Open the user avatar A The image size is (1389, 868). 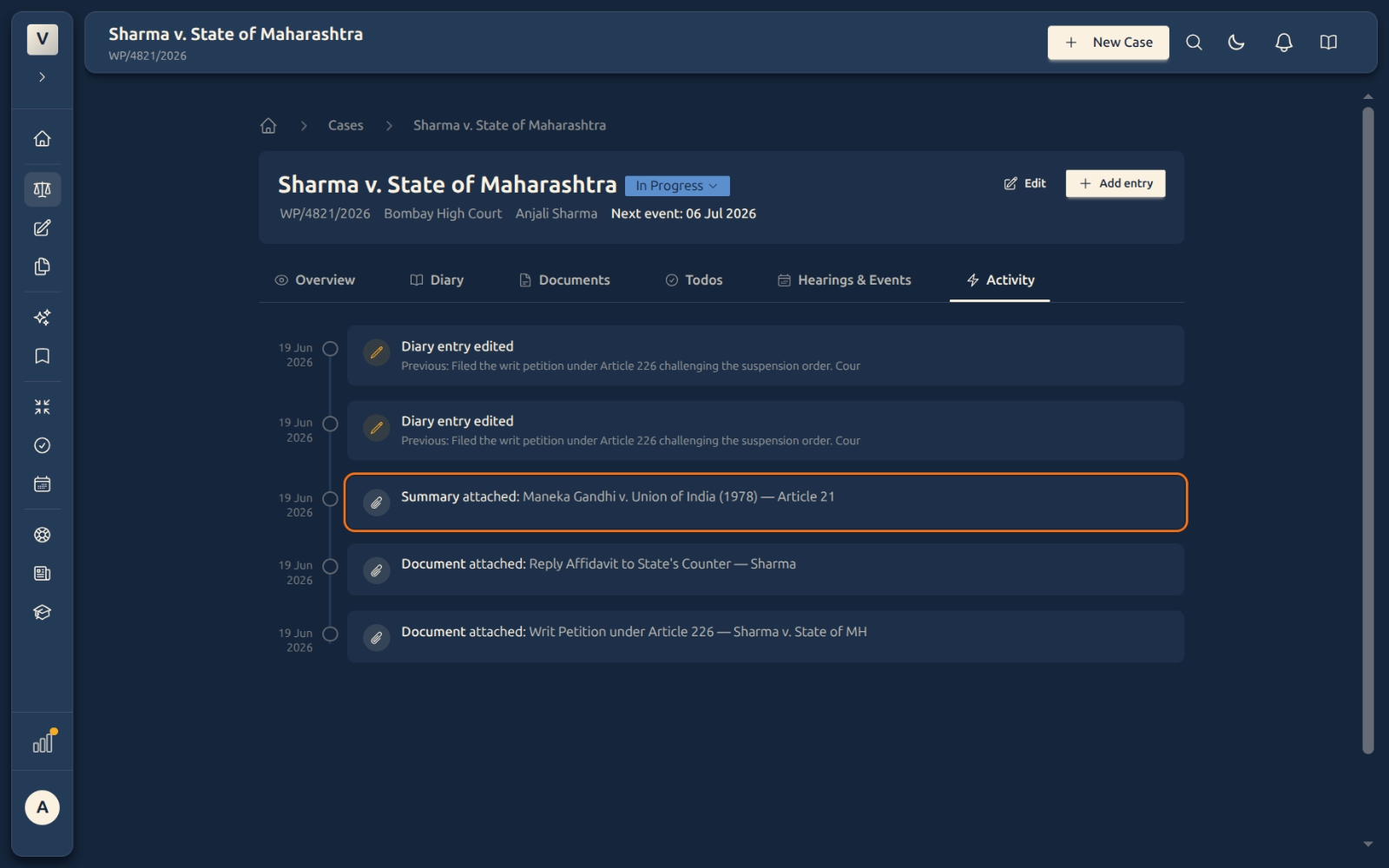click(42, 807)
